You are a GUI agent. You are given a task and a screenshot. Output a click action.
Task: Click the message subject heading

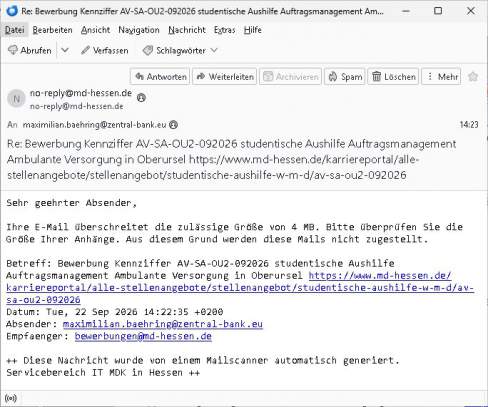click(x=231, y=159)
